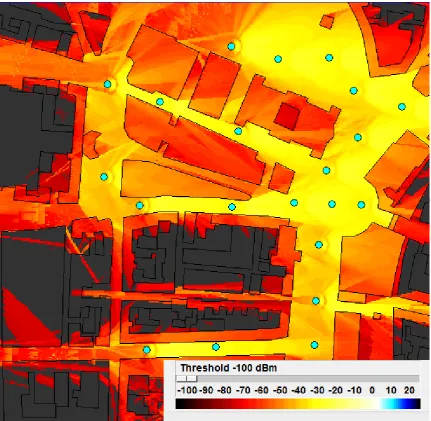
Task: Select the rightmost cyan transmitter marker
Action: tap(402, 107)
